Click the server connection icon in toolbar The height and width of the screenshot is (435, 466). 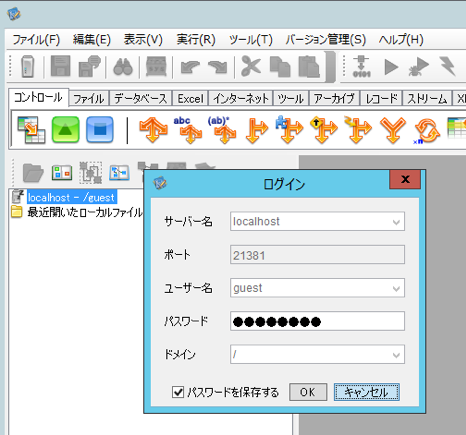pyautogui.click(x=27, y=66)
